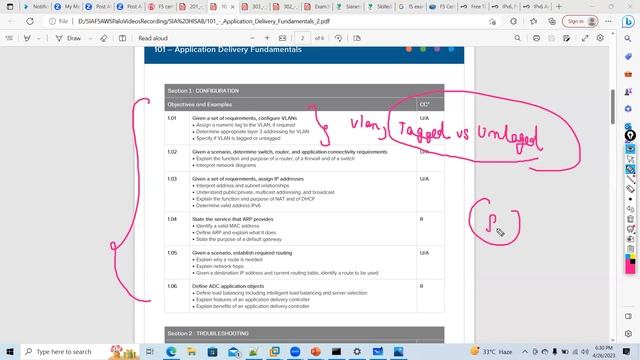This screenshot has width=640, height=360.
Task: Click the page view settings icon
Action: pyautogui.click(x=357, y=38)
